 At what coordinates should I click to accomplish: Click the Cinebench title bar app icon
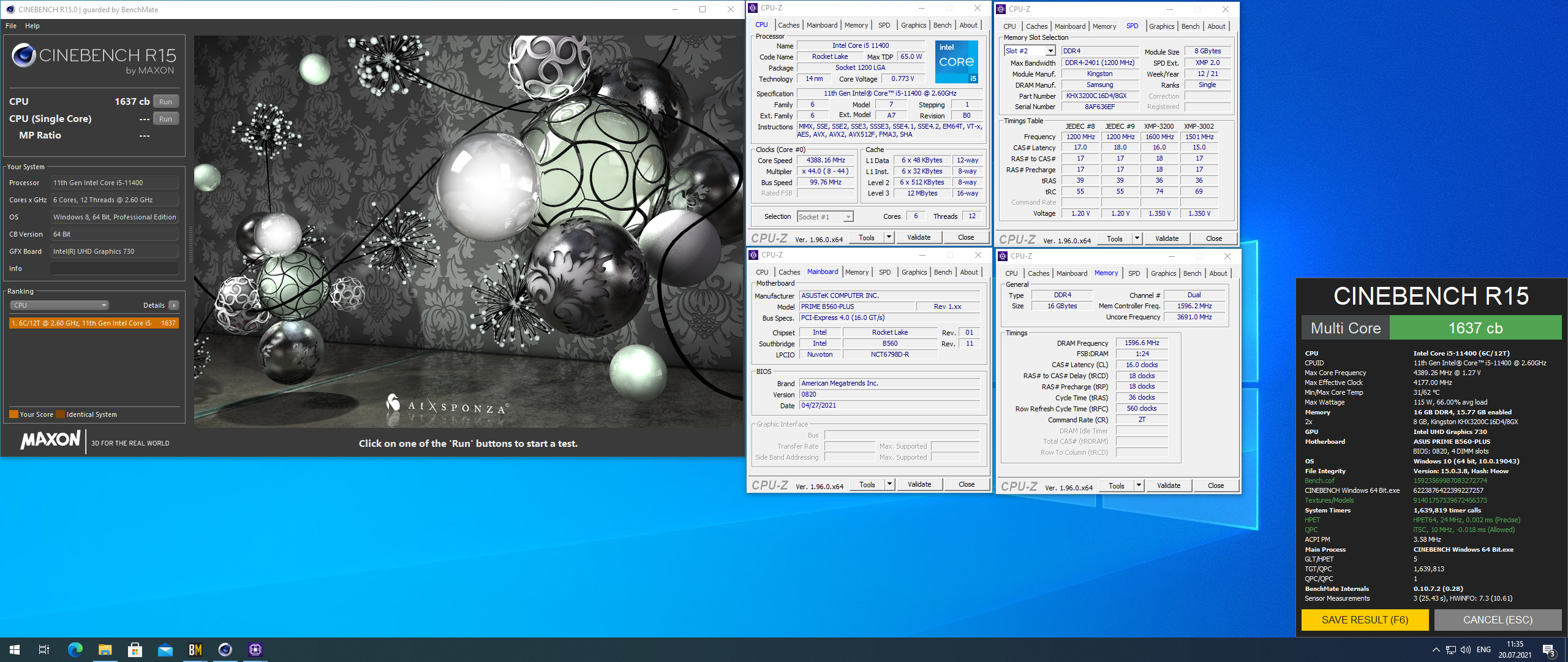click(10, 9)
